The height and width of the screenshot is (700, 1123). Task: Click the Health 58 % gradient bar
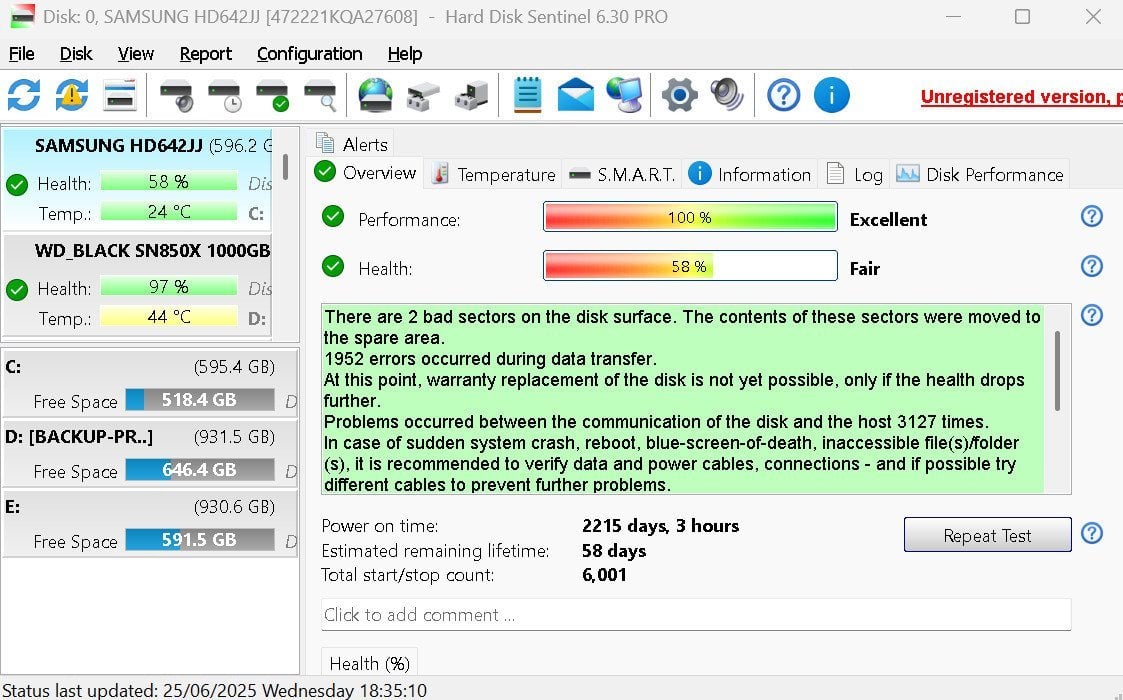[x=690, y=266]
